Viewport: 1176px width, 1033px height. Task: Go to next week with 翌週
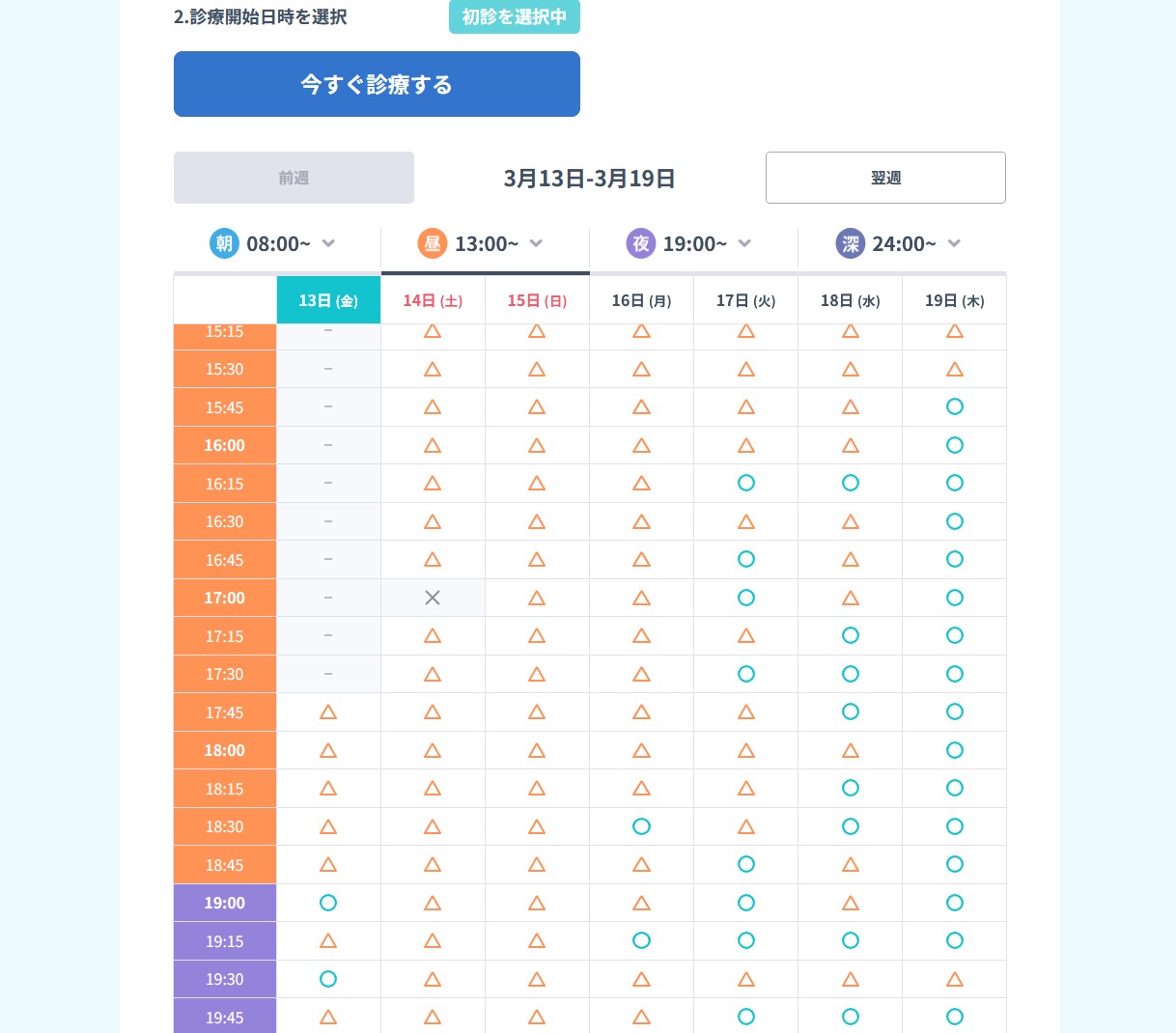[885, 178]
